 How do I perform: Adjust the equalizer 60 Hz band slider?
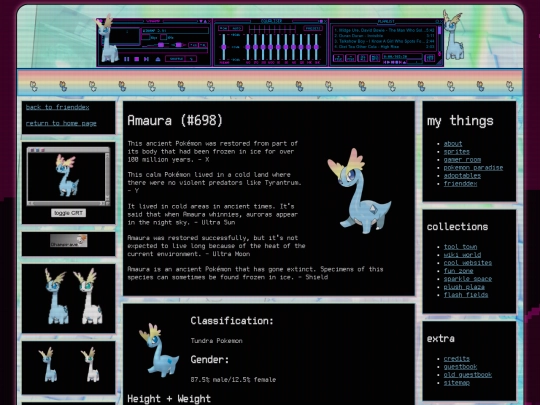[x=248, y=47]
